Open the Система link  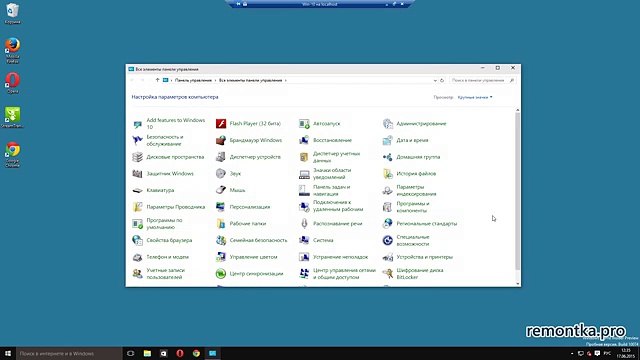323,240
